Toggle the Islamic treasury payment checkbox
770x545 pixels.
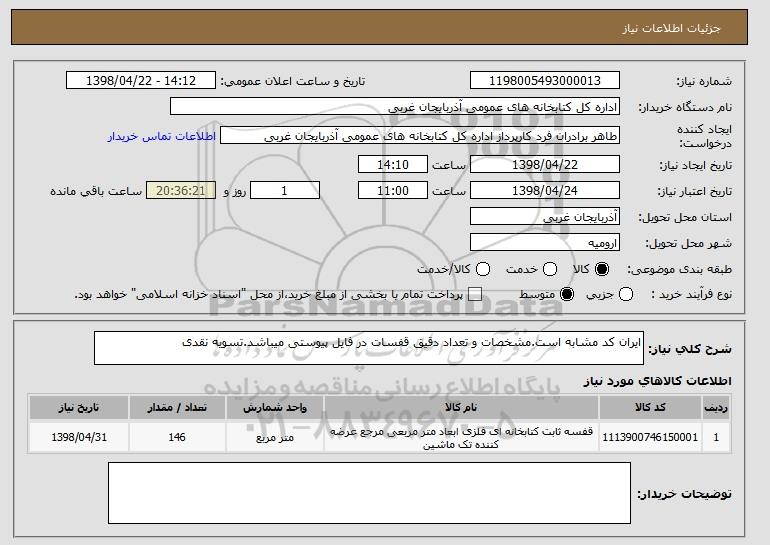point(475,295)
